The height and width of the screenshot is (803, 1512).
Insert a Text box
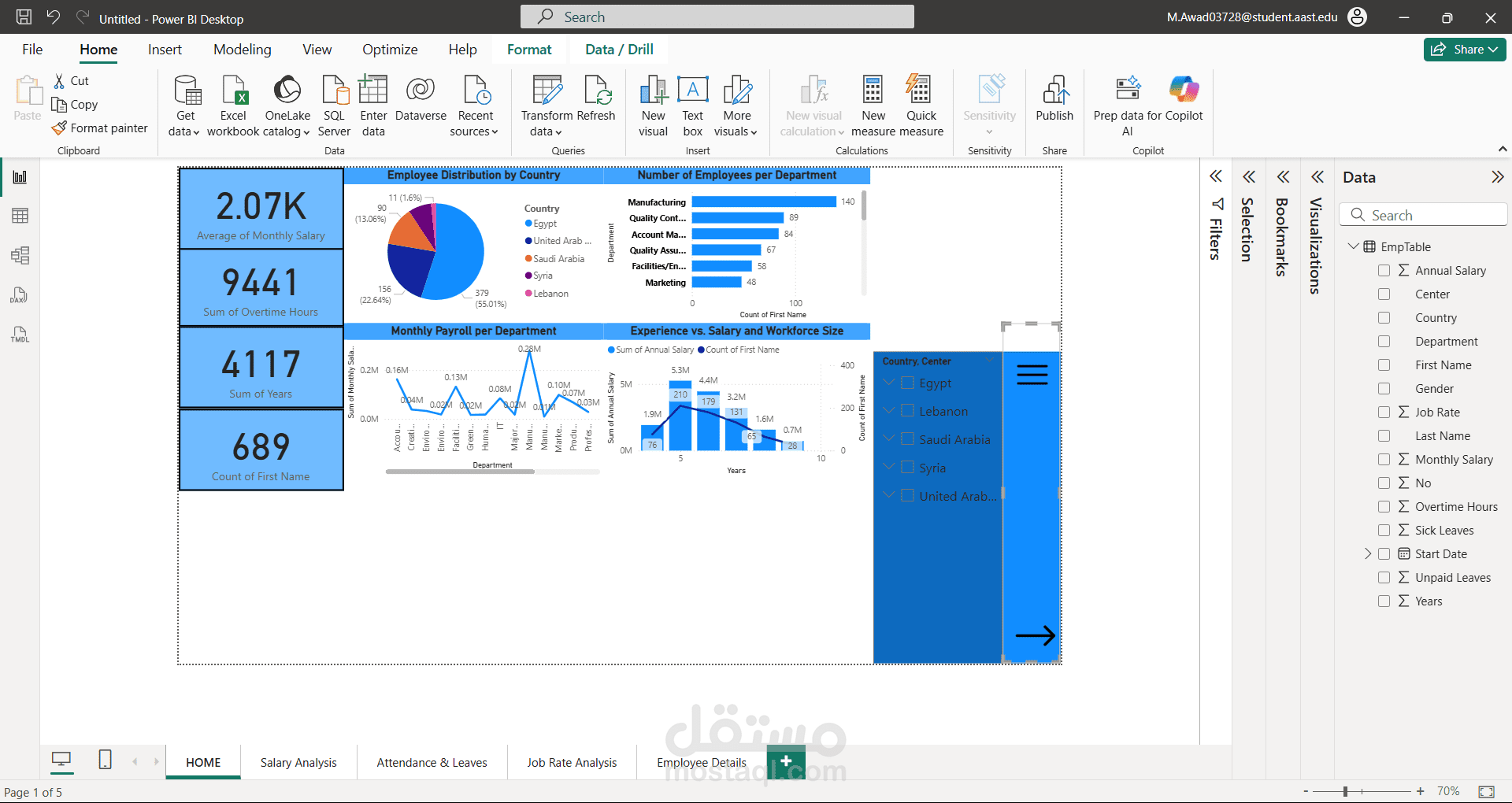(x=692, y=91)
